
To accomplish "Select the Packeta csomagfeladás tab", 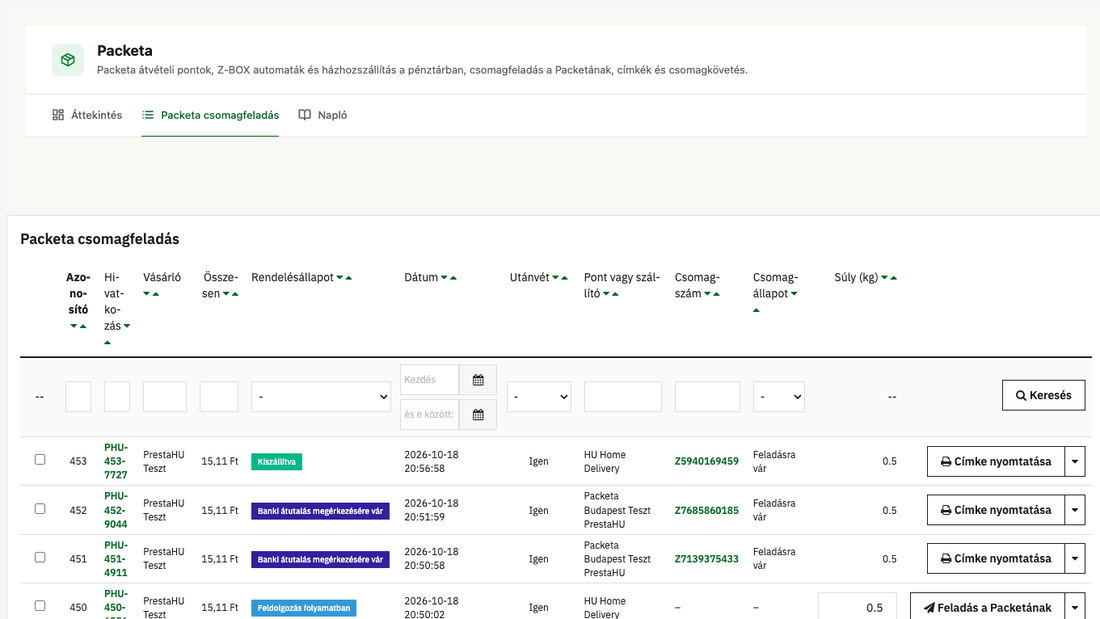I will [210, 115].
